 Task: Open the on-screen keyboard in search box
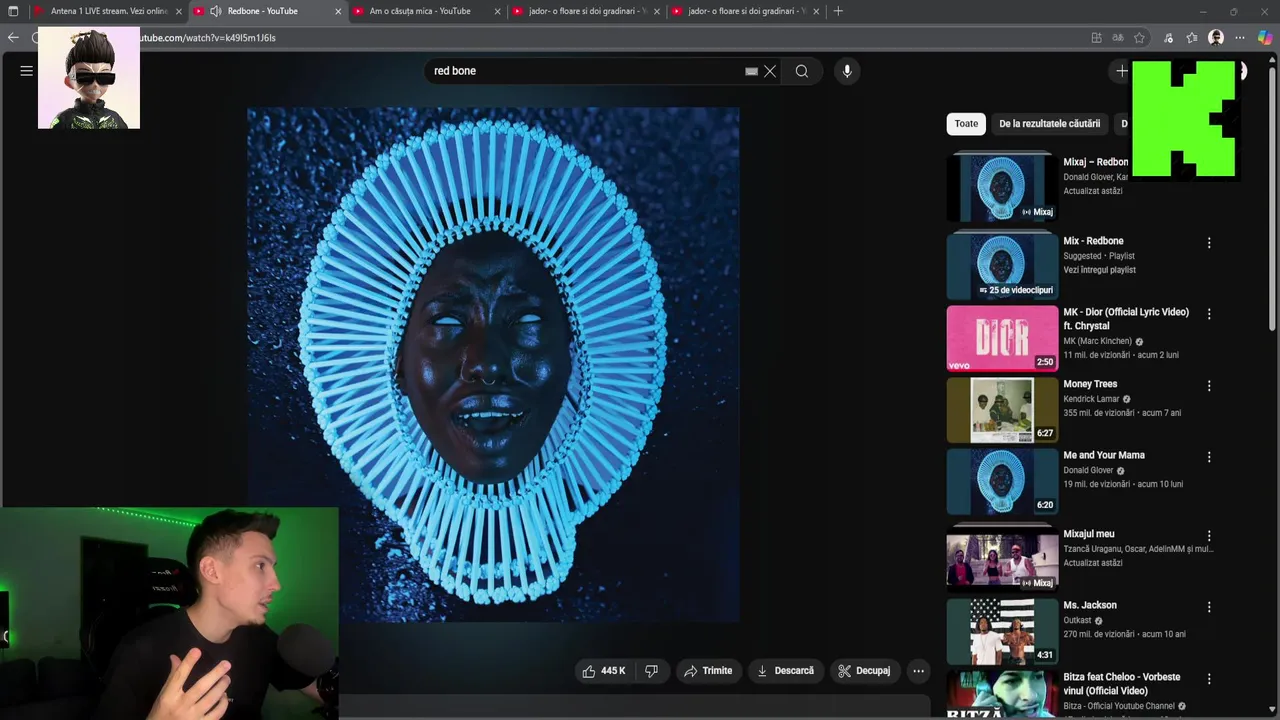click(x=751, y=71)
